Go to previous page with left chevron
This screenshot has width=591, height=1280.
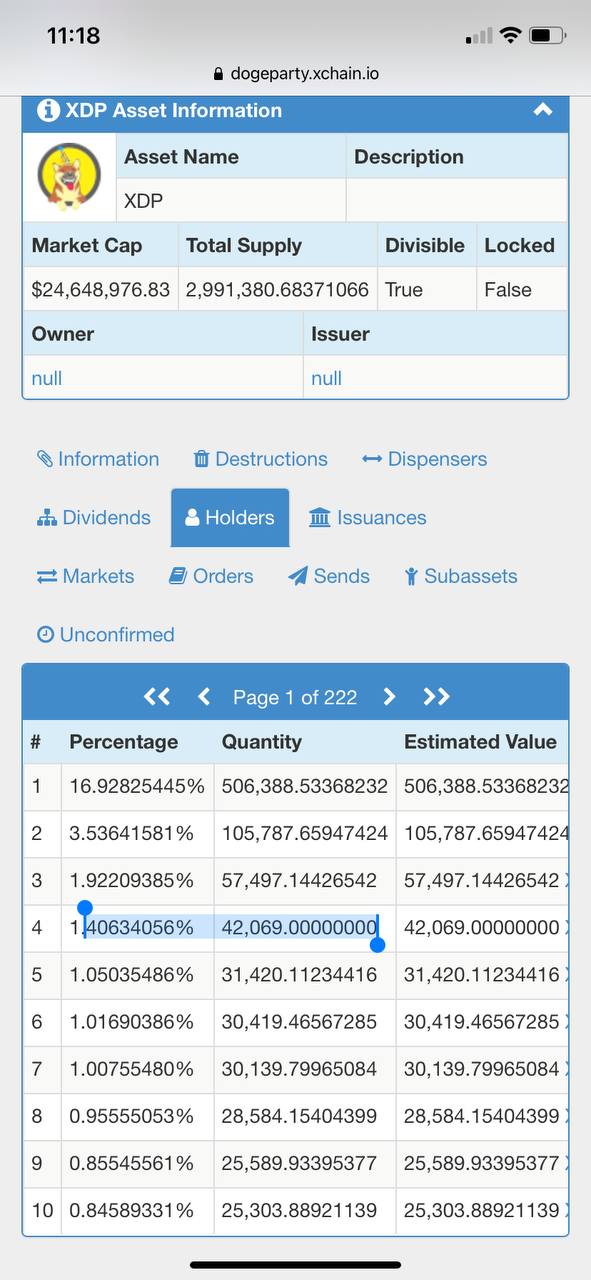click(204, 697)
